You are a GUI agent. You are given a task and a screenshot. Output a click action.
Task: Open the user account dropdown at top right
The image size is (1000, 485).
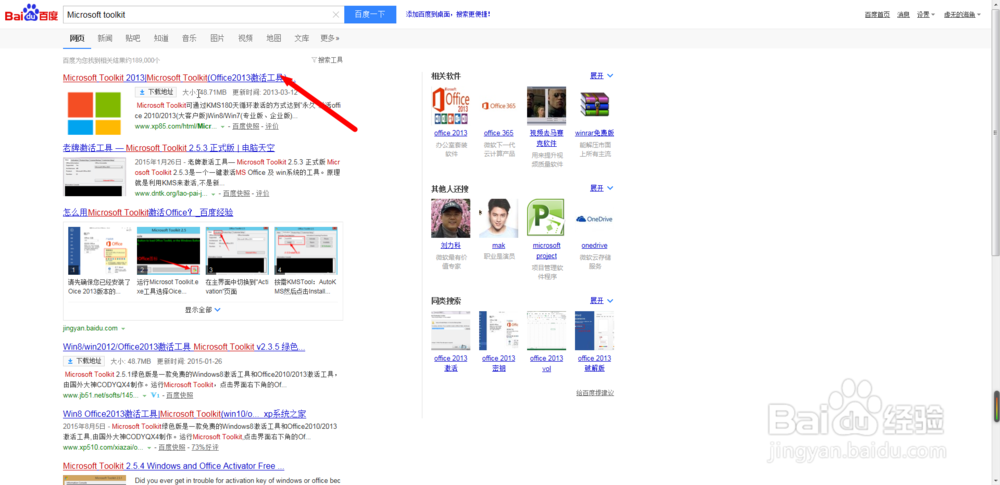pyautogui.click(x=962, y=14)
